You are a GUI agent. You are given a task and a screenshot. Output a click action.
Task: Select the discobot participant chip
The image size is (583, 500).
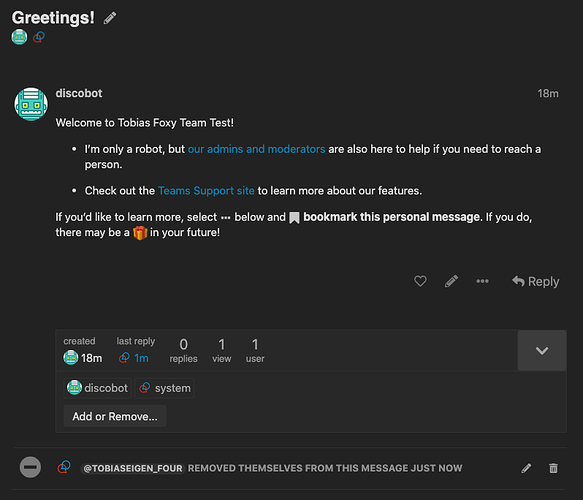click(x=97, y=388)
